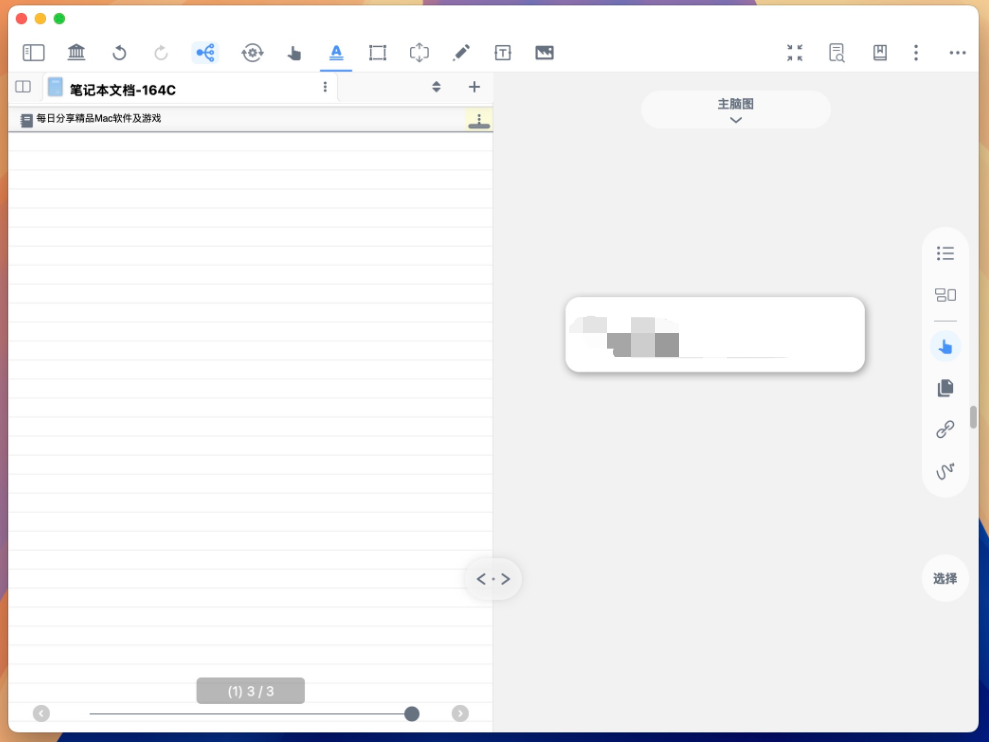Select the image insert tool

[544, 53]
